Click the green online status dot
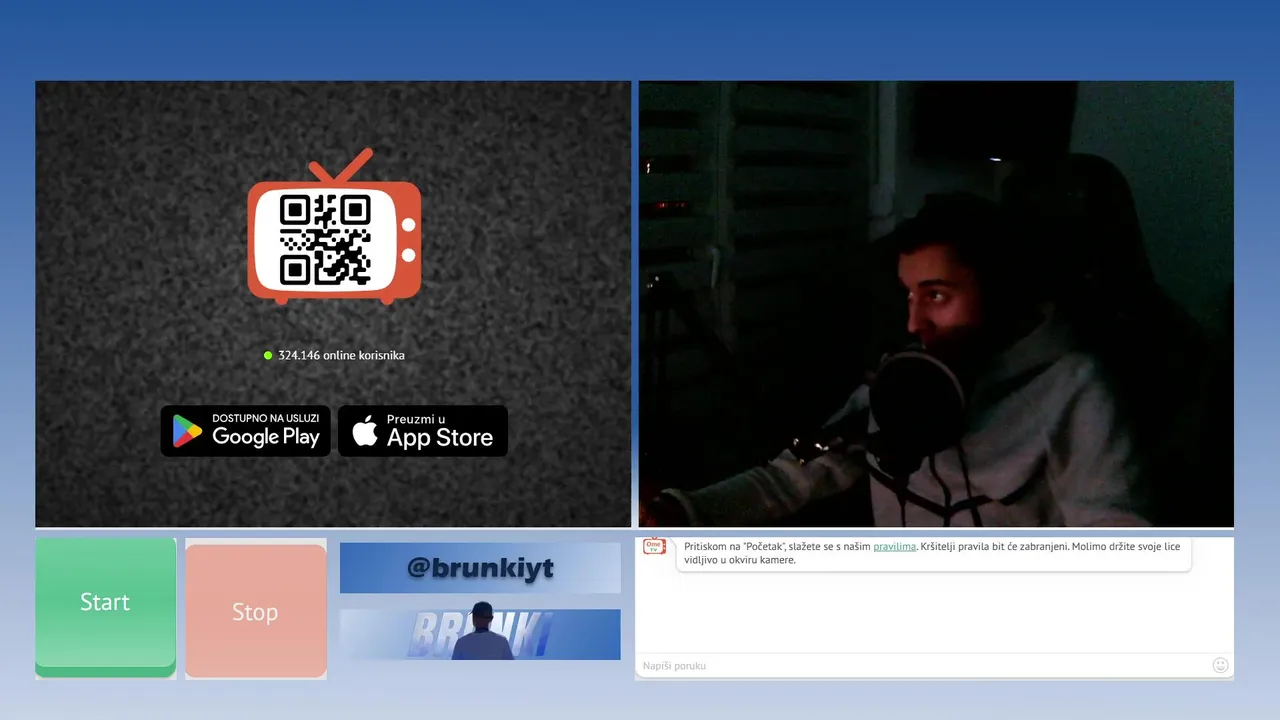 click(x=268, y=355)
